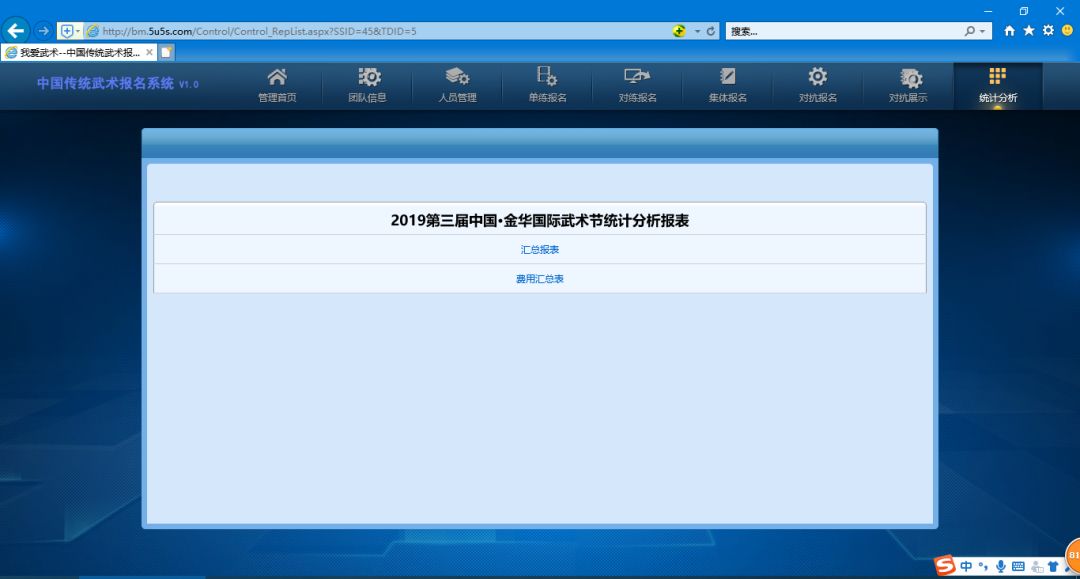
Task: Click the browser Forward arrow button
Action: coord(43,31)
